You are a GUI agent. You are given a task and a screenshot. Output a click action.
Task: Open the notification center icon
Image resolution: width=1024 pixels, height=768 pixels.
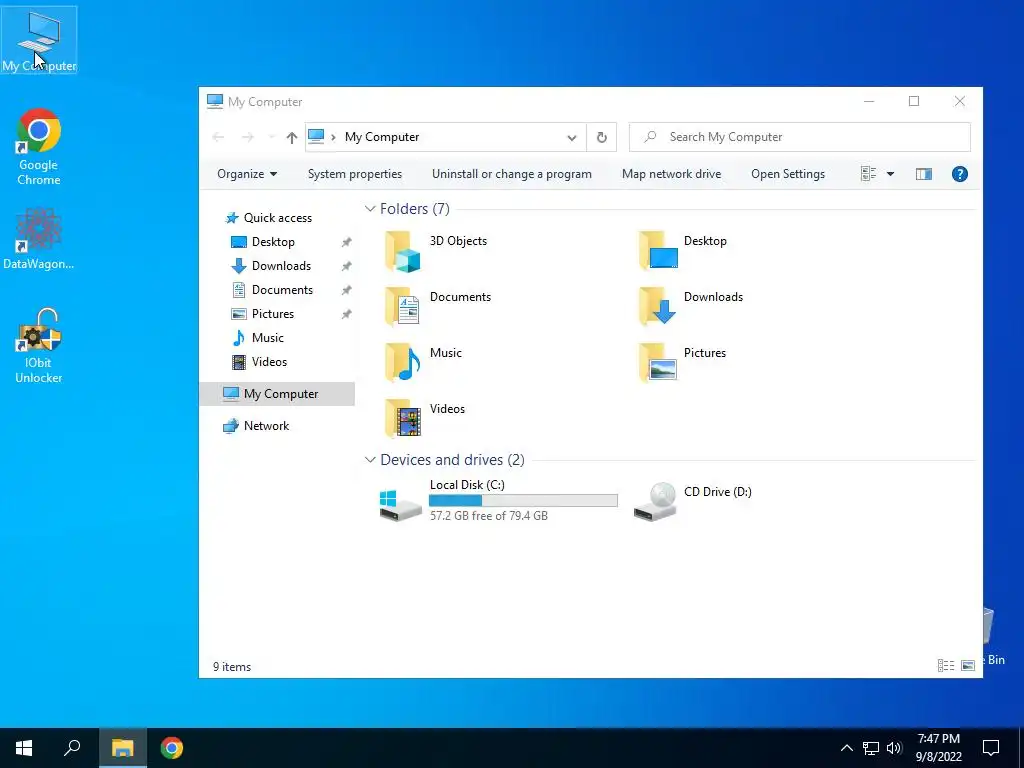click(991, 748)
